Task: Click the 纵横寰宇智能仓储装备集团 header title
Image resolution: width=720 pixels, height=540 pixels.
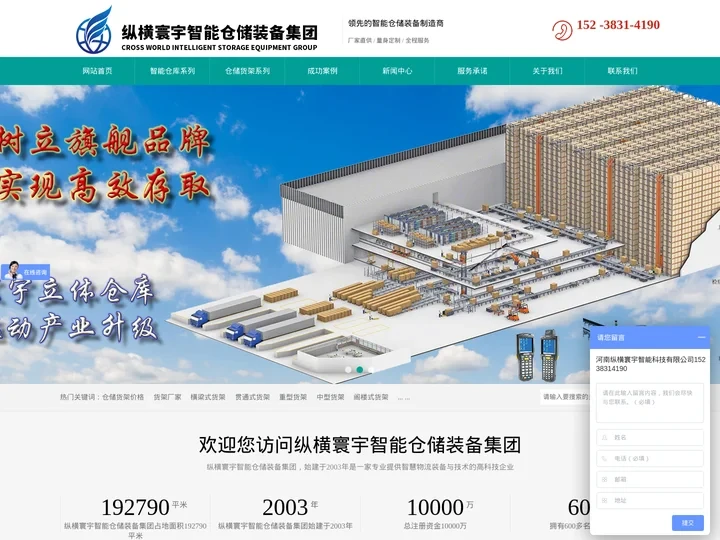Action: click(219, 32)
